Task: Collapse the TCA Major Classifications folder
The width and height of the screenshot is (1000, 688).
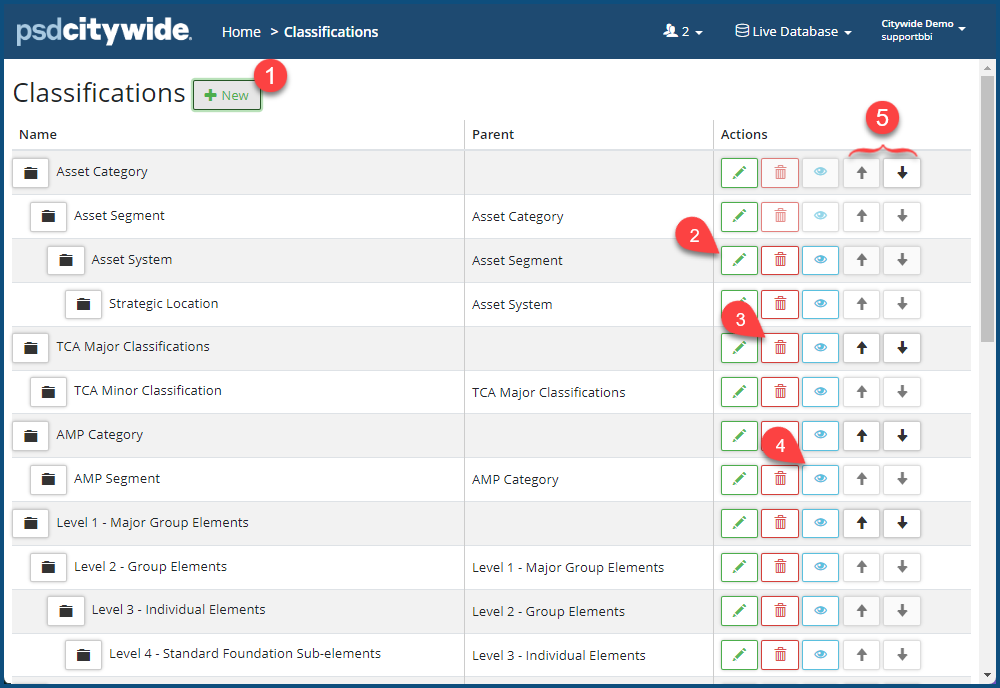Action: click(x=31, y=348)
